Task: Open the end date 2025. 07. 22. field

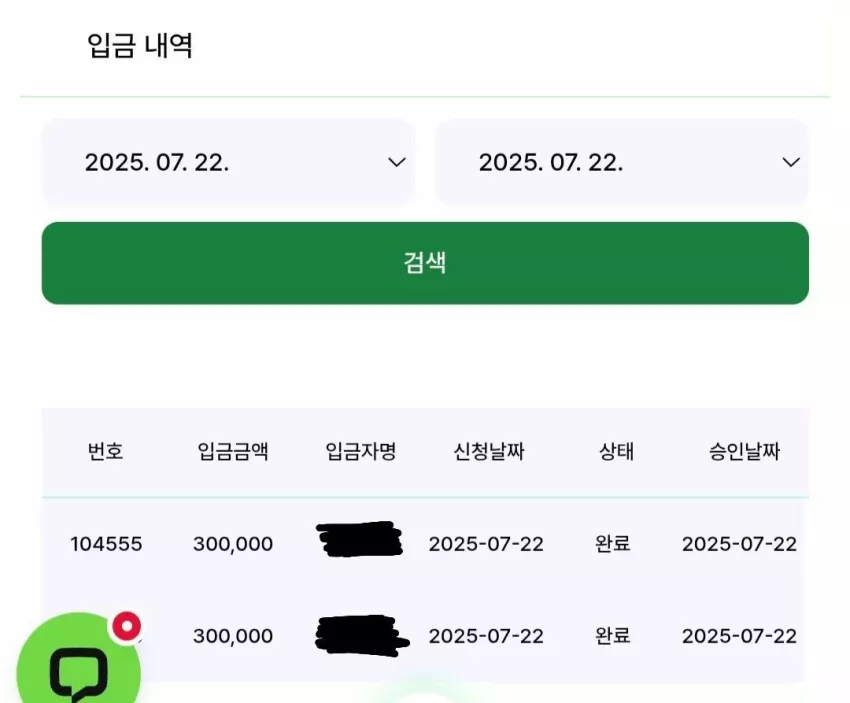Action: 622,162
